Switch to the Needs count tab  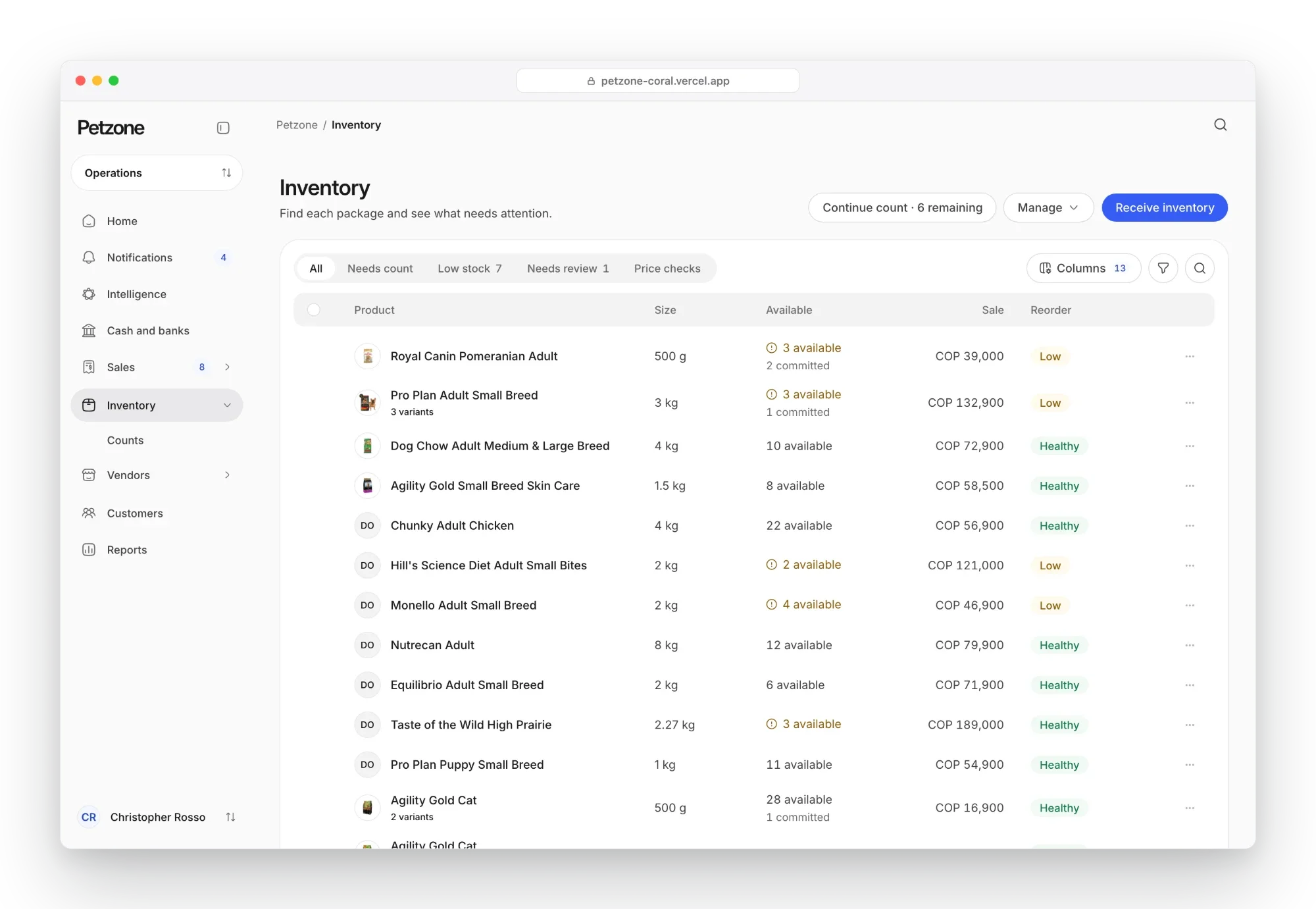[x=380, y=269]
